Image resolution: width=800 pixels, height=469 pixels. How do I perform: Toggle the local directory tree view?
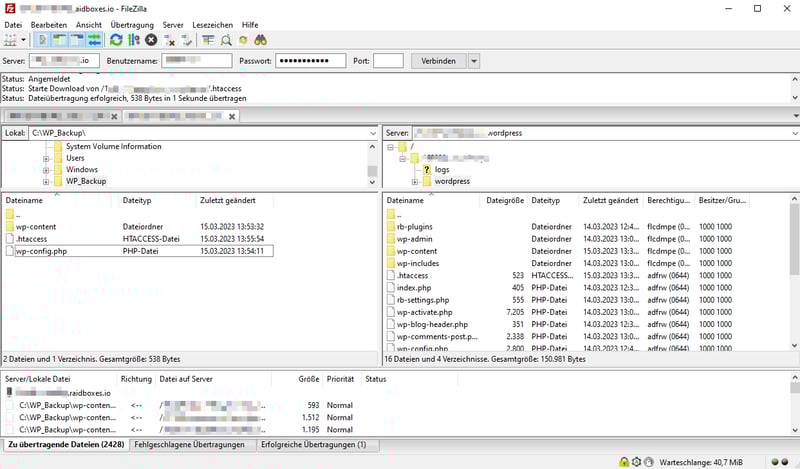coord(60,40)
